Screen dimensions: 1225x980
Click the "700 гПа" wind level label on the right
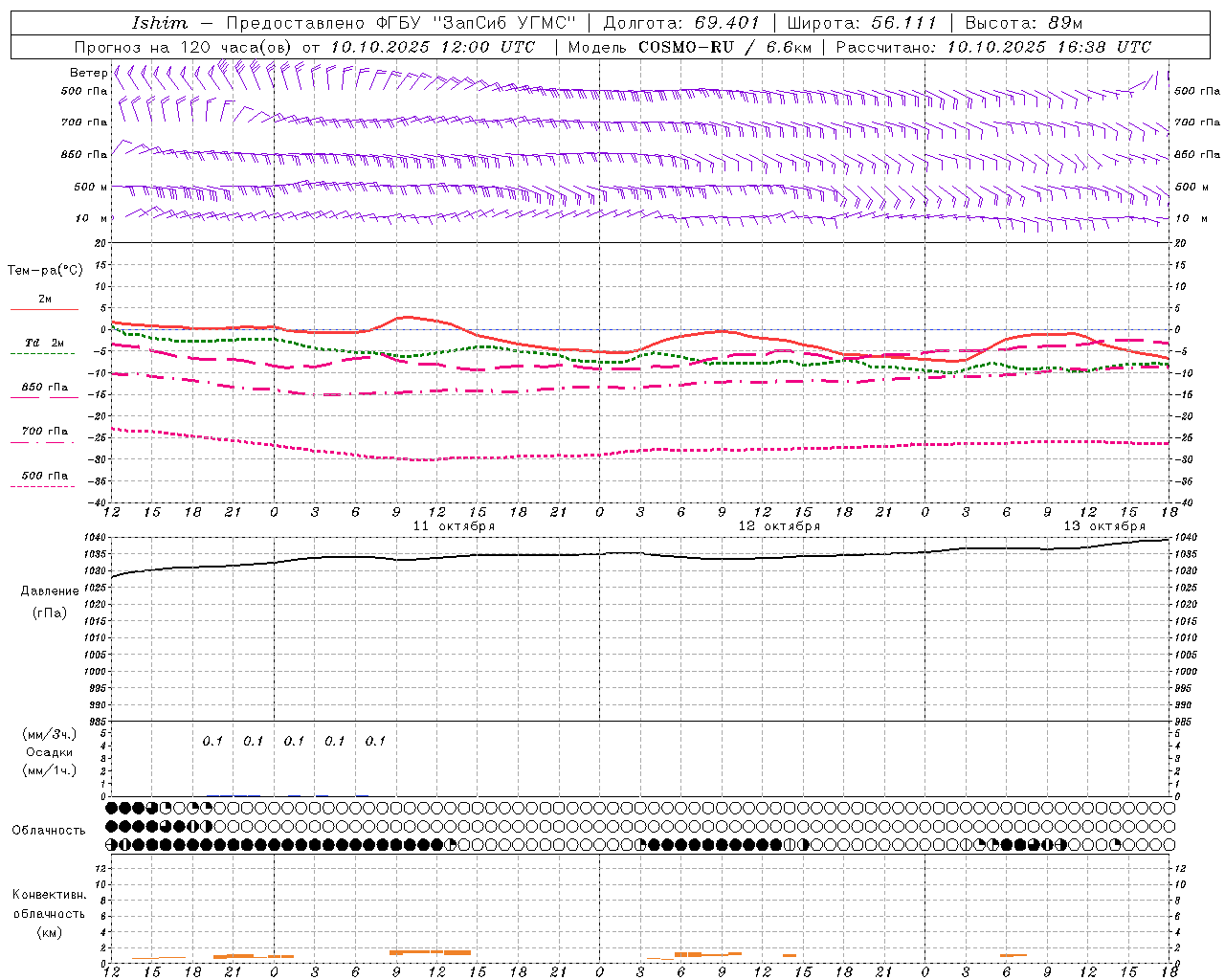[x=1197, y=122]
